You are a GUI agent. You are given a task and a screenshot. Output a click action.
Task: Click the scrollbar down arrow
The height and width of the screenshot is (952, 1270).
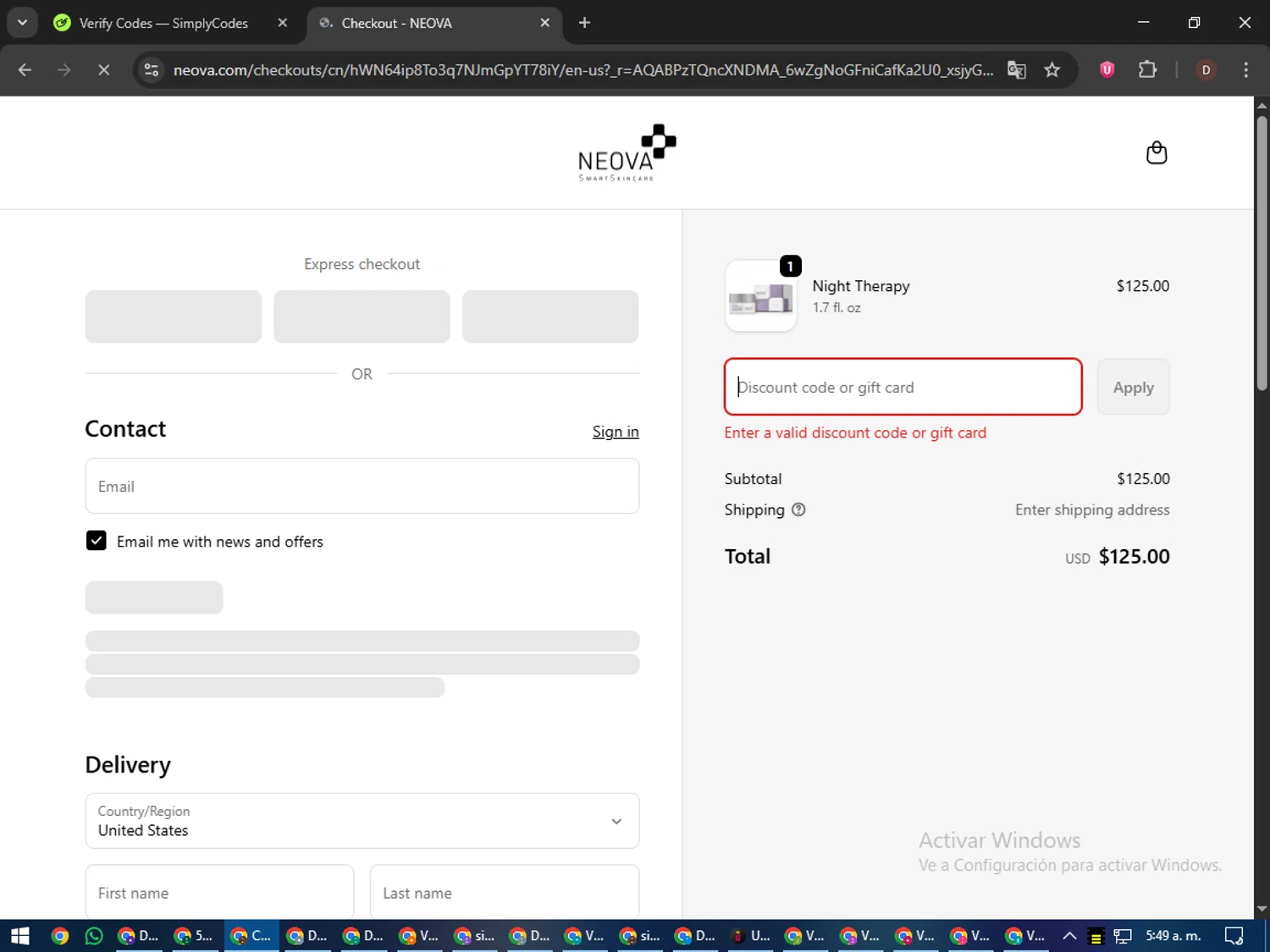pyautogui.click(x=1262, y=909)
